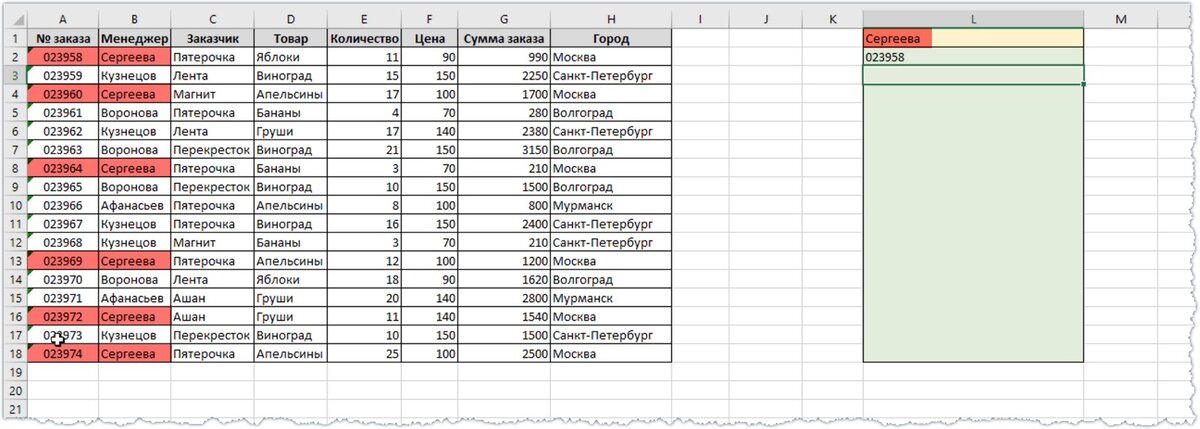Image resolution: width=1200 pixels, height=429 pixels.
Task: Click the 'Город' header cell
Action: [610, 38]
